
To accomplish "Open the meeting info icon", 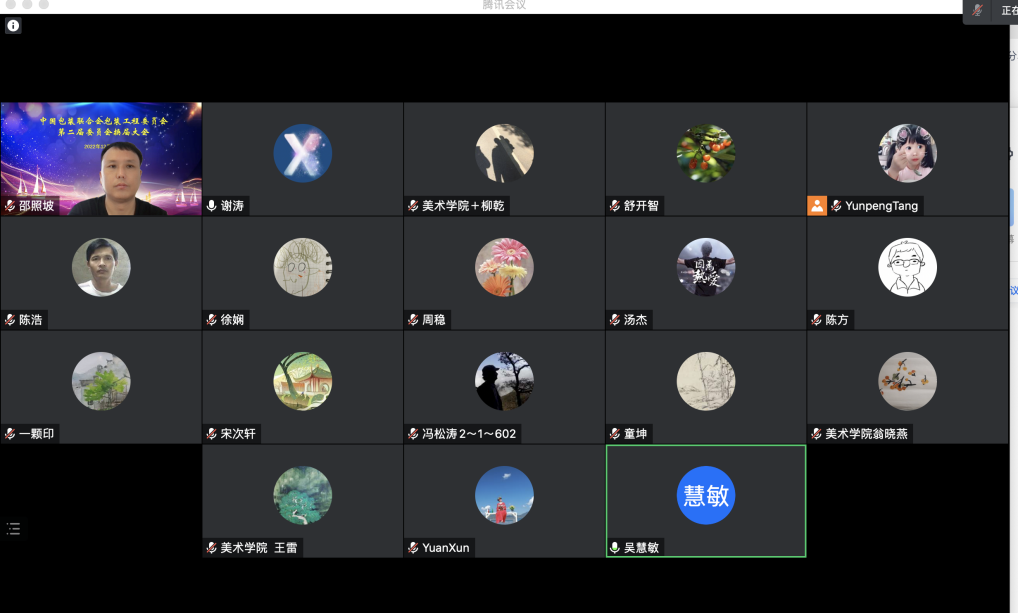I will [13, 26].
